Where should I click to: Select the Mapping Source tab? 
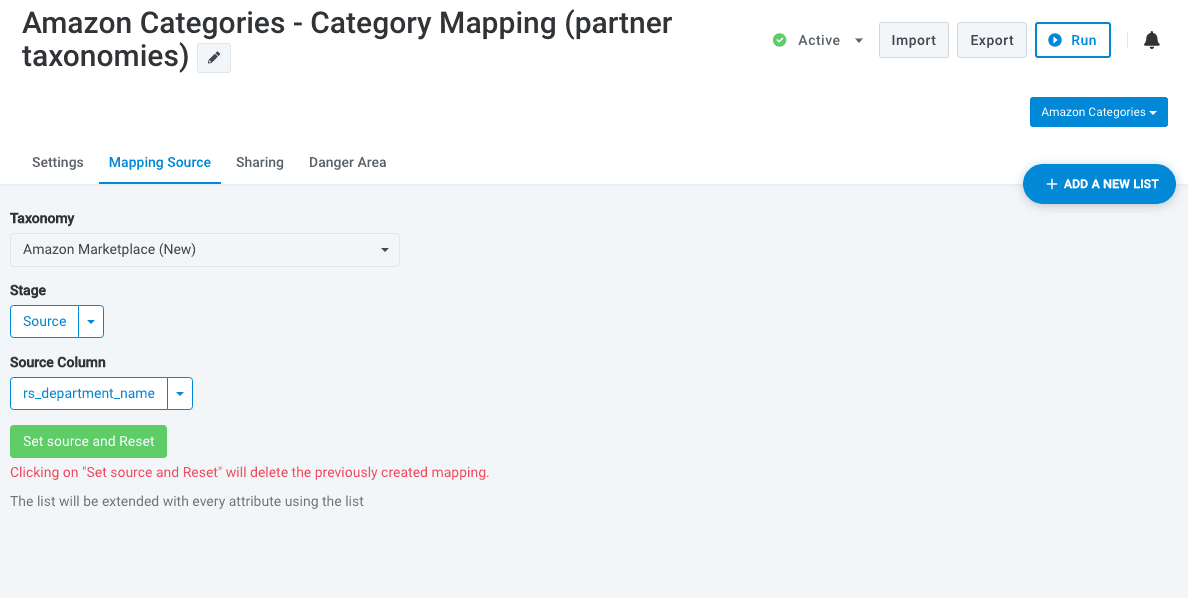(160, 162)
